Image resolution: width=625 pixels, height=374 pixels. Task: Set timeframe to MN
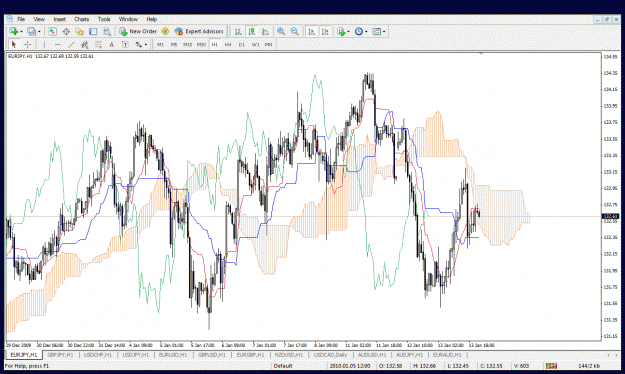click(x=269, y=45)
